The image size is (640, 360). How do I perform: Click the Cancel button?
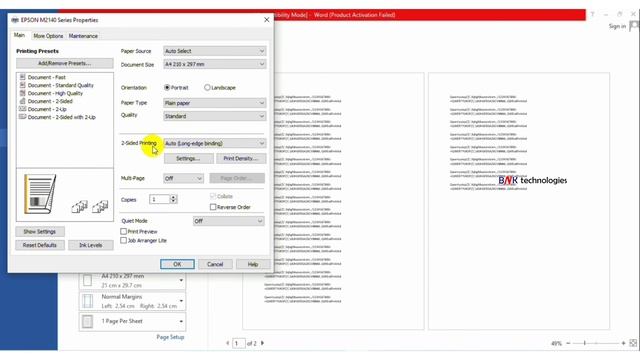click(x=215, y=264)
